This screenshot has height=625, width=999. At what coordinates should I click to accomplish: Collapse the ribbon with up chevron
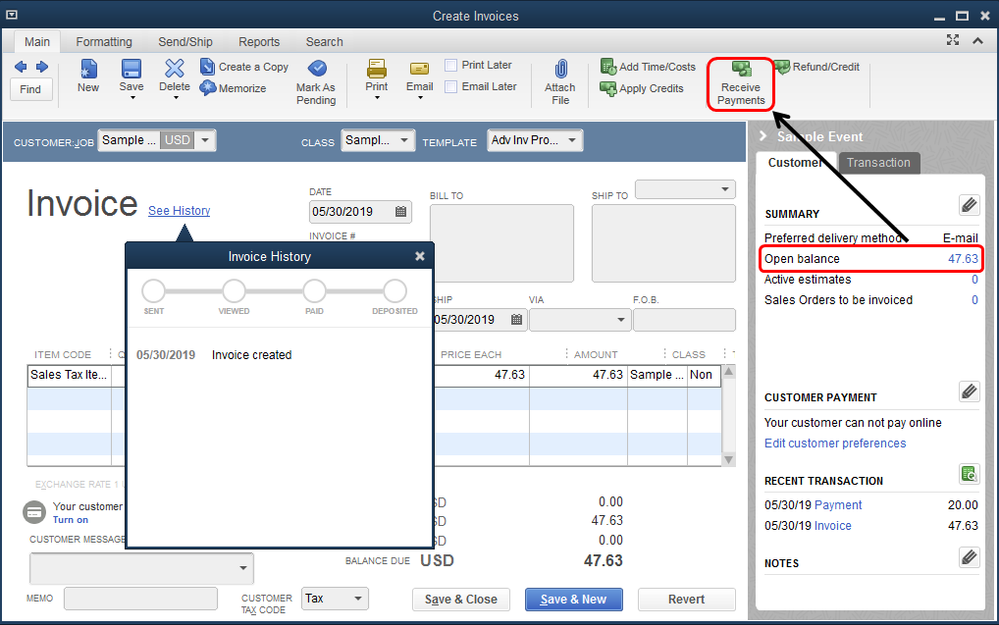978,41
